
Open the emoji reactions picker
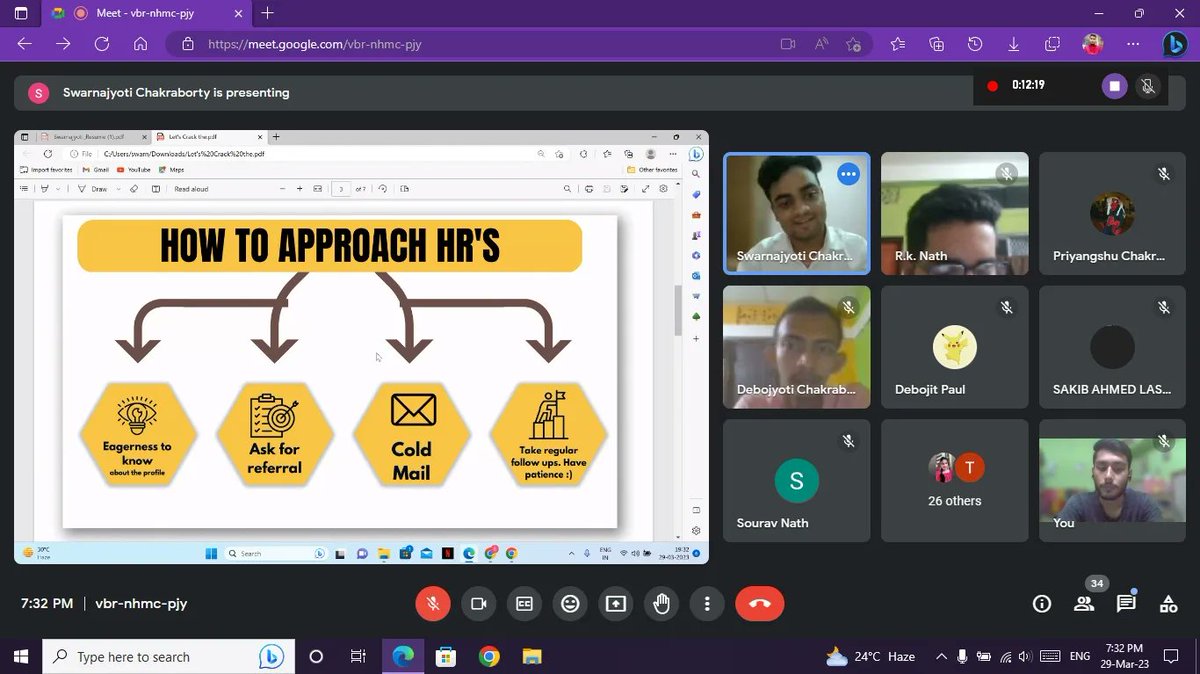click(x=570, y=603)
